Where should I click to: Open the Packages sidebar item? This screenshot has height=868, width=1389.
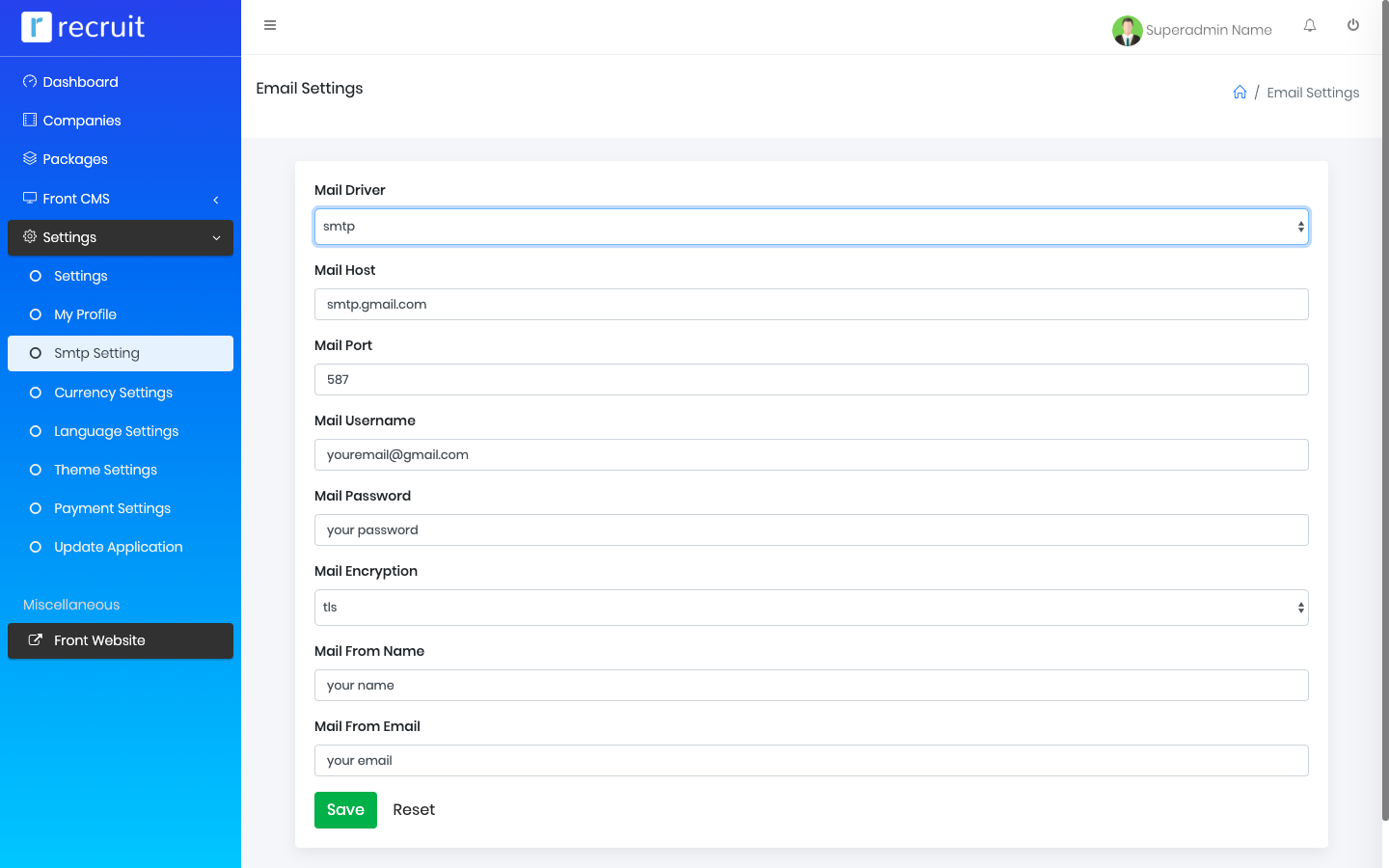(x=75, y=159)
